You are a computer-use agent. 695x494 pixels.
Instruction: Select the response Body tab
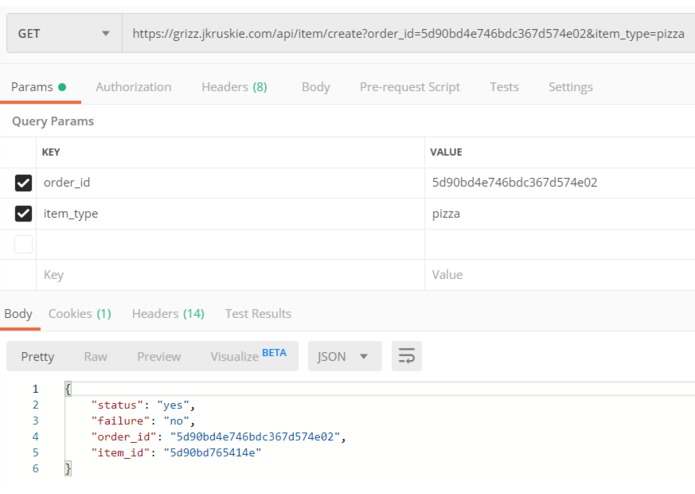[18, 314]
